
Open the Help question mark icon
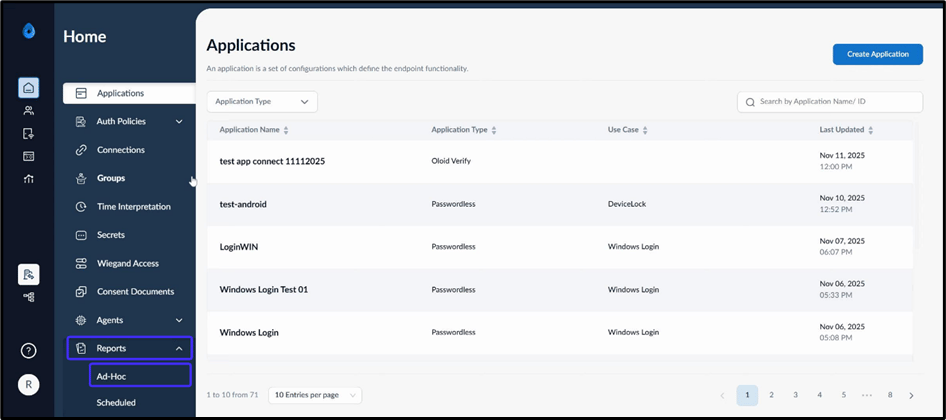coord(28,351)
